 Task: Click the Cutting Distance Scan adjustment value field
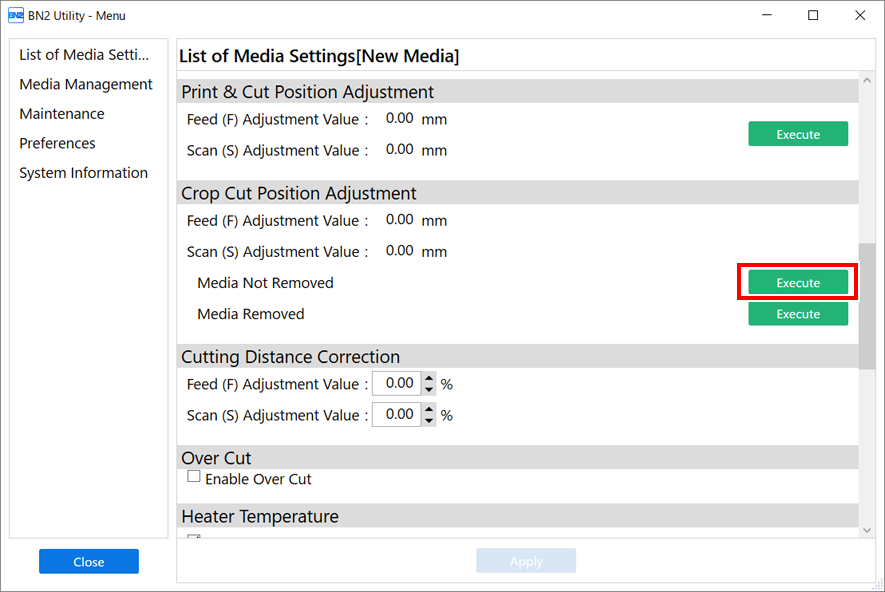coord(397,415)
